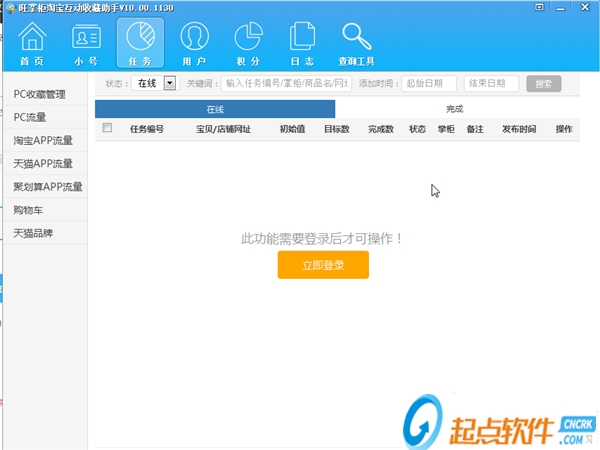Open the 积分 points icon
This screenshot has width=600, height=450.
click(x=248, y=44)
